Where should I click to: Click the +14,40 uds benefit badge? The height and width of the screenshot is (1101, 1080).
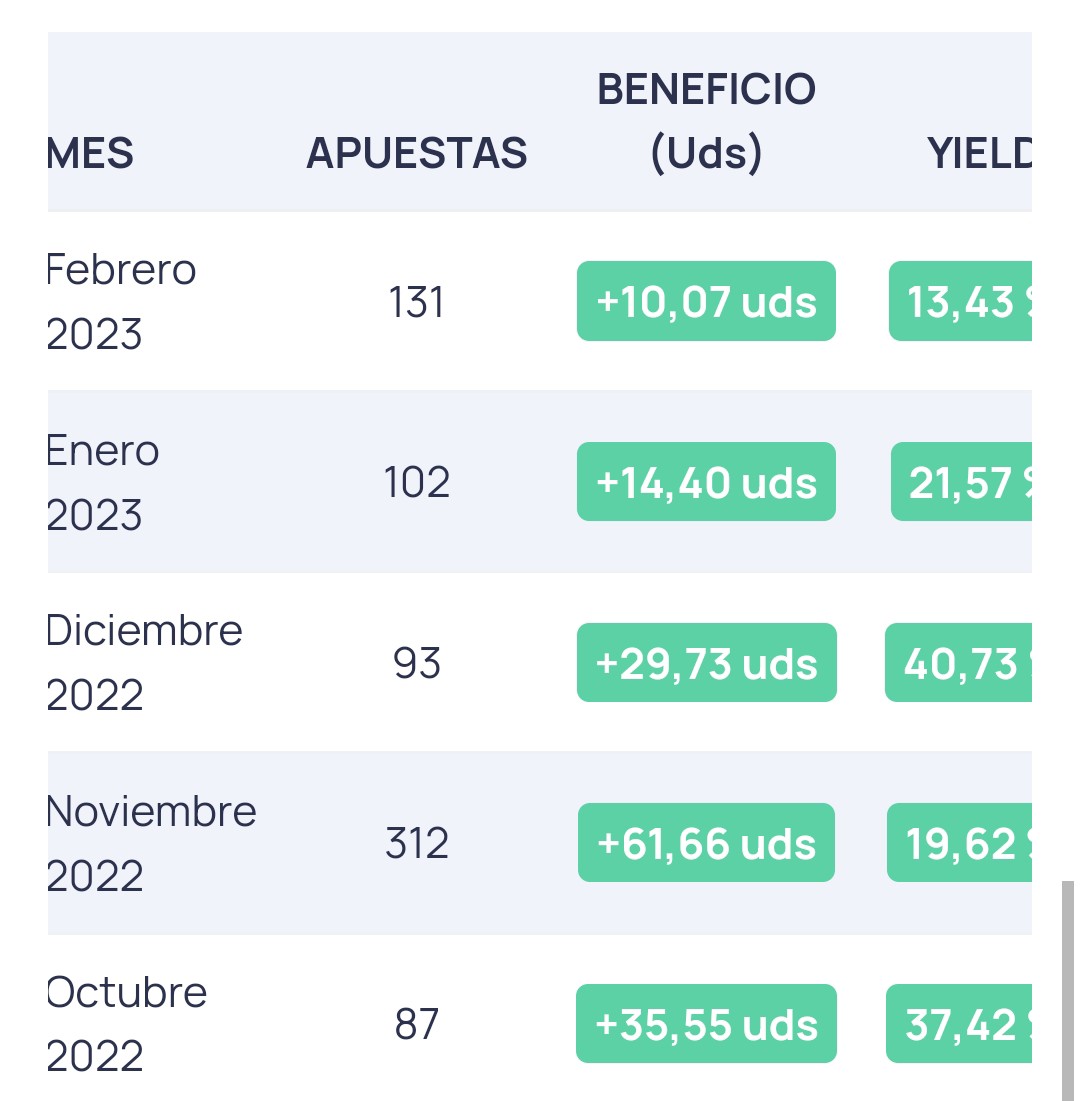coord(706,482)
